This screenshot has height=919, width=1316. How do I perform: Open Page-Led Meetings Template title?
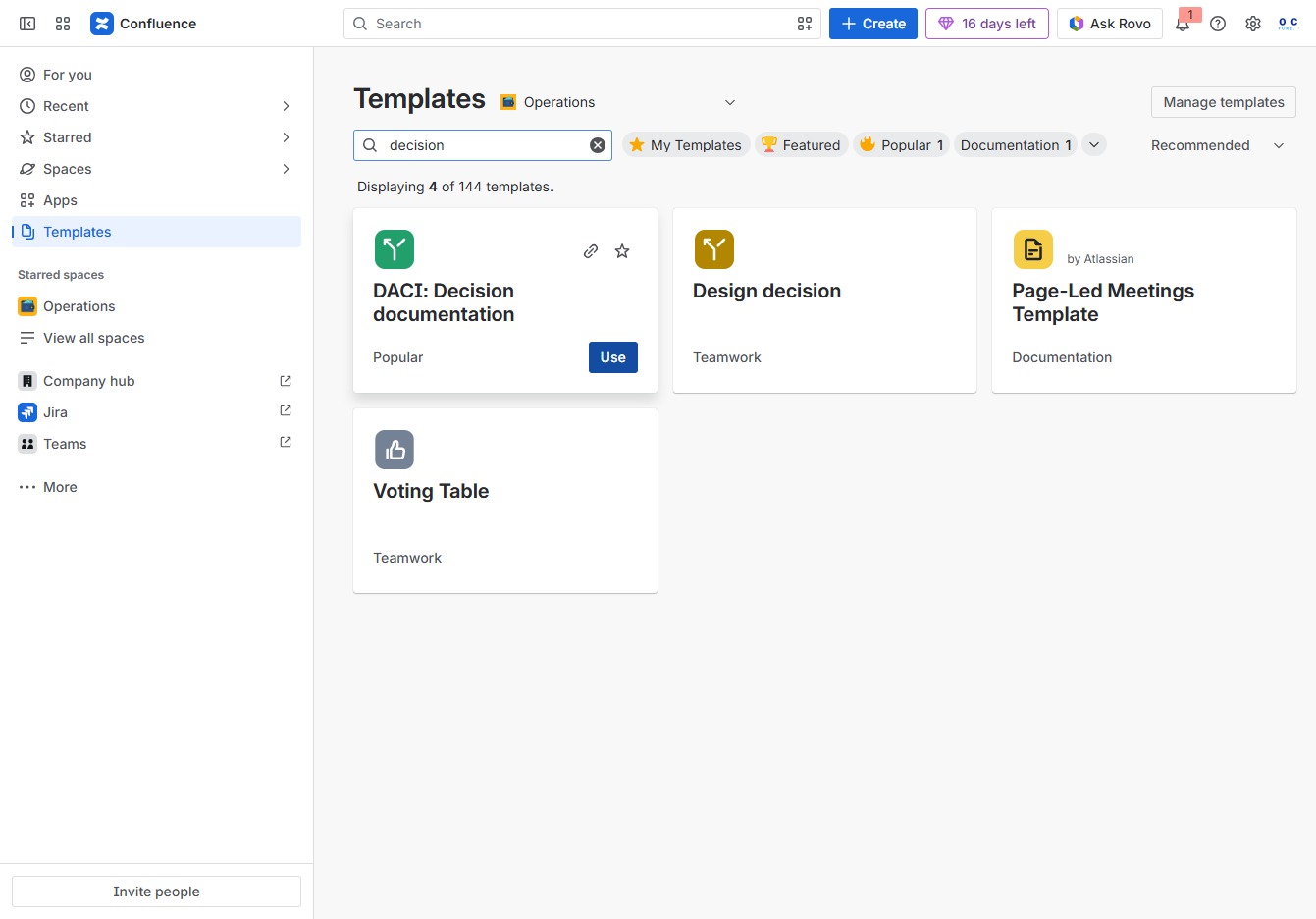point(1103,302)
